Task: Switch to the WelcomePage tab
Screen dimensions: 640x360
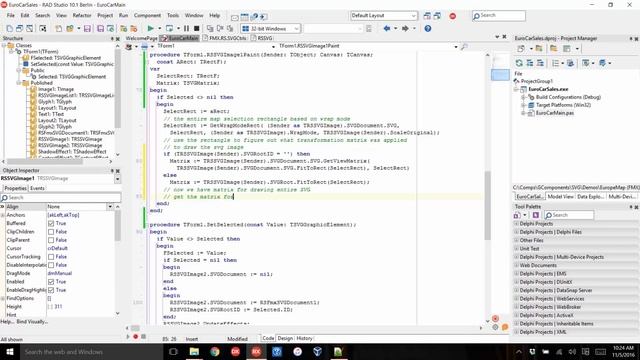Action: pos(141,38)
